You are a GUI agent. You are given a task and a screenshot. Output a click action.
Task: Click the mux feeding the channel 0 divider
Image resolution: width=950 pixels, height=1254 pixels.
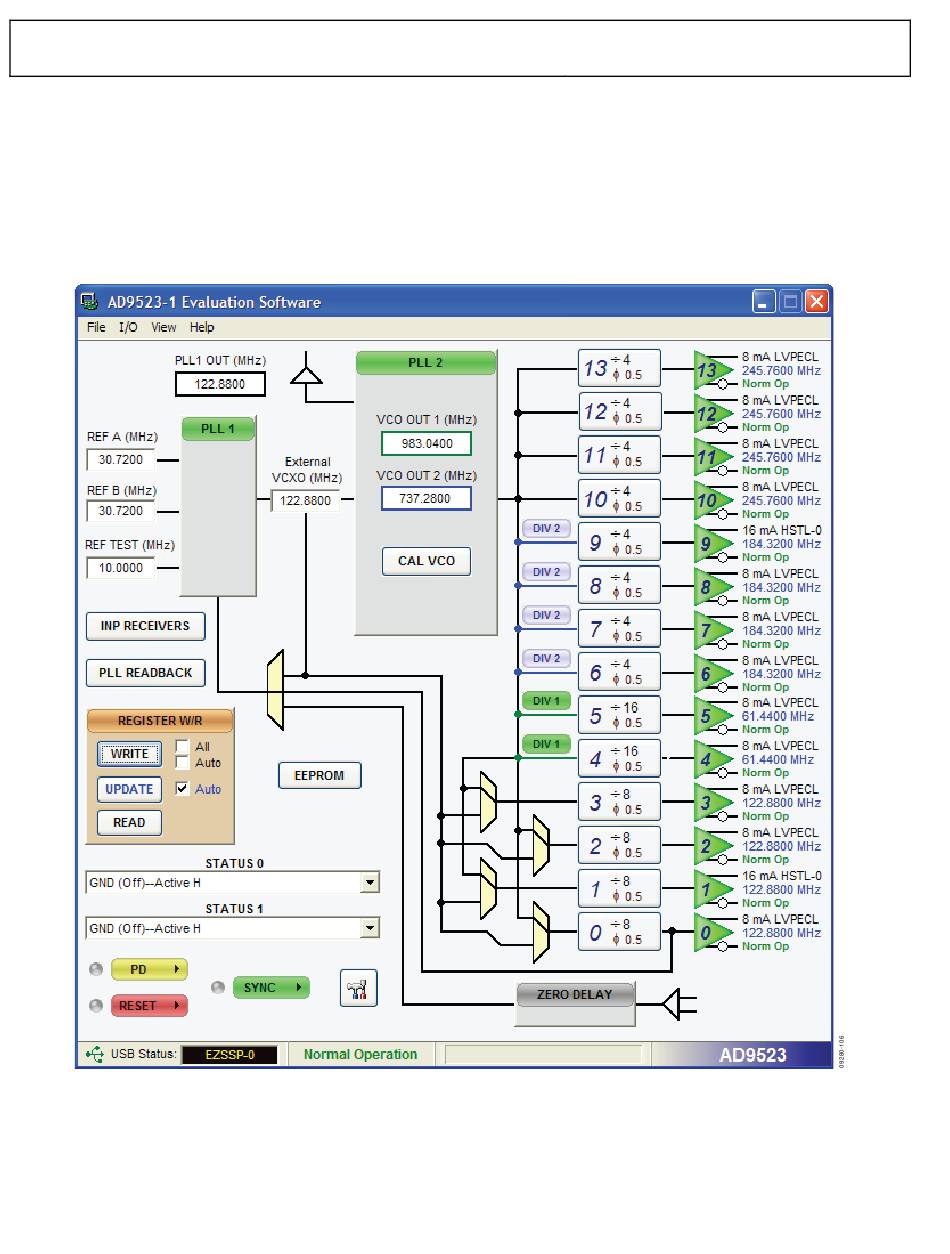(541, 931)
